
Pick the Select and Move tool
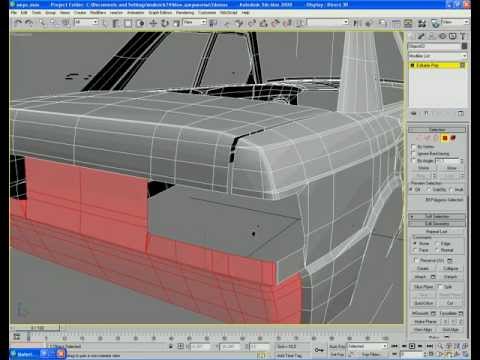[x=153, y=23]
